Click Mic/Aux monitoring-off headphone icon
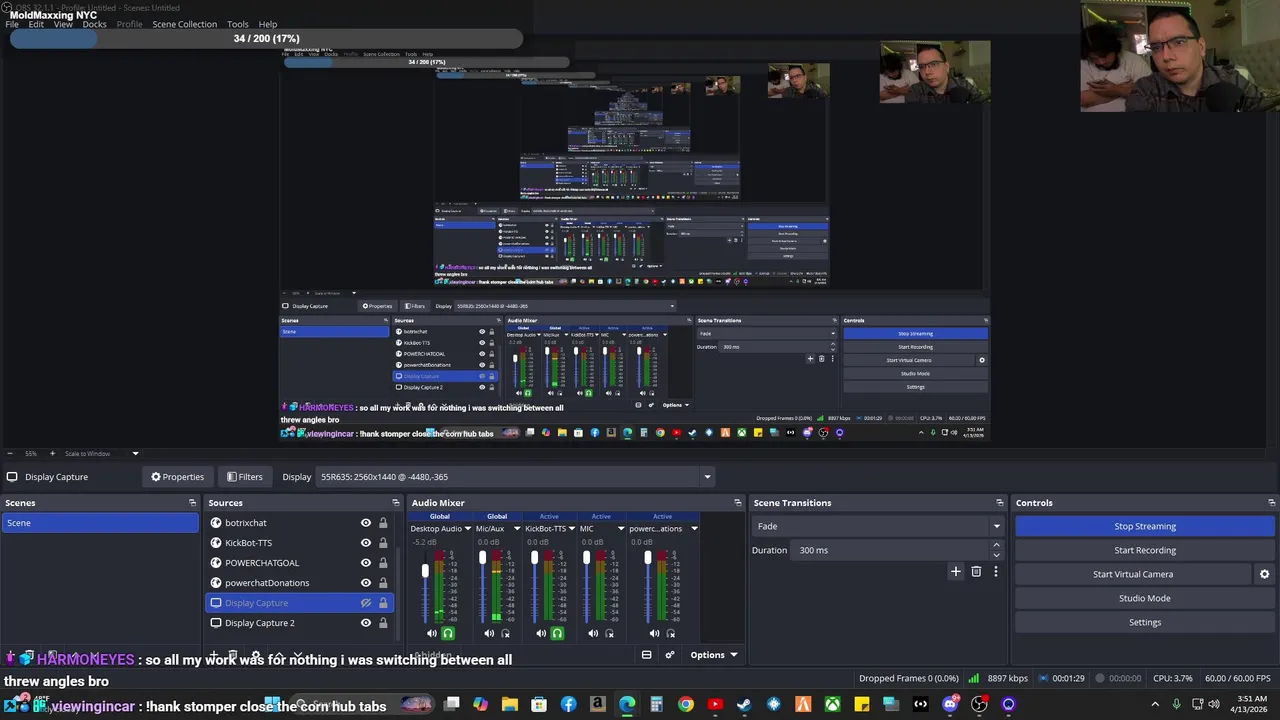 coord(505,633)
